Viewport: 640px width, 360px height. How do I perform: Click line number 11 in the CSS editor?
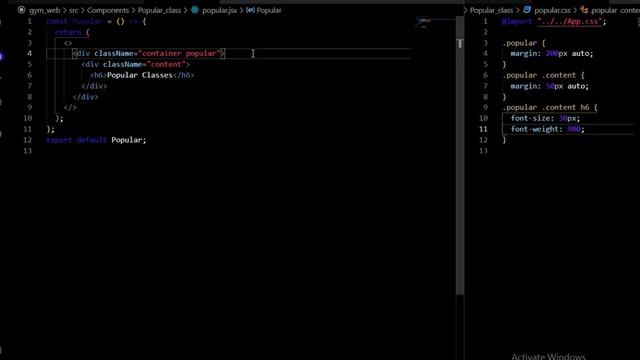pyautogui.click(x=483, y=129)
